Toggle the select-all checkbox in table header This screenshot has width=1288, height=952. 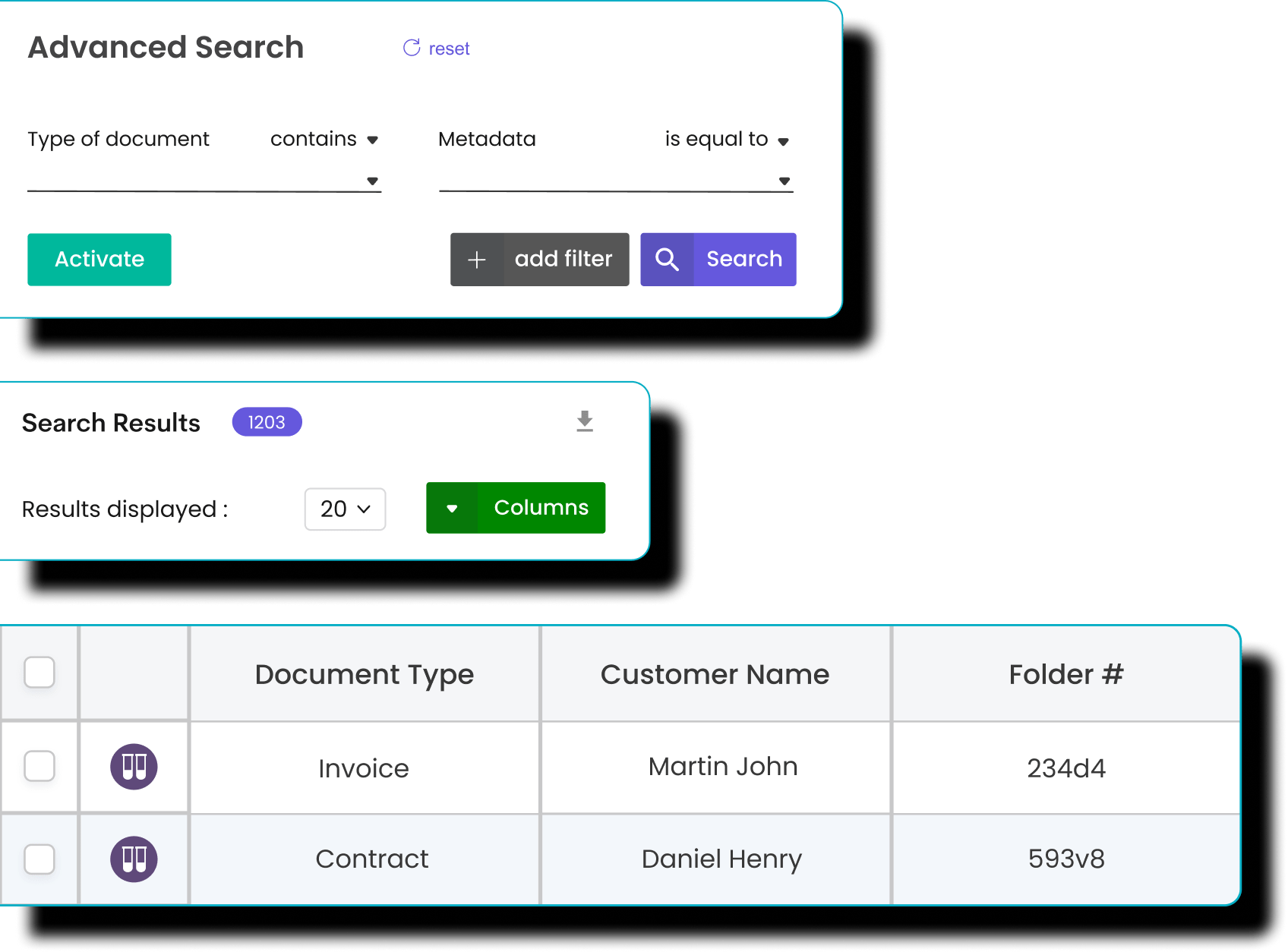click(x=39, y=673)
